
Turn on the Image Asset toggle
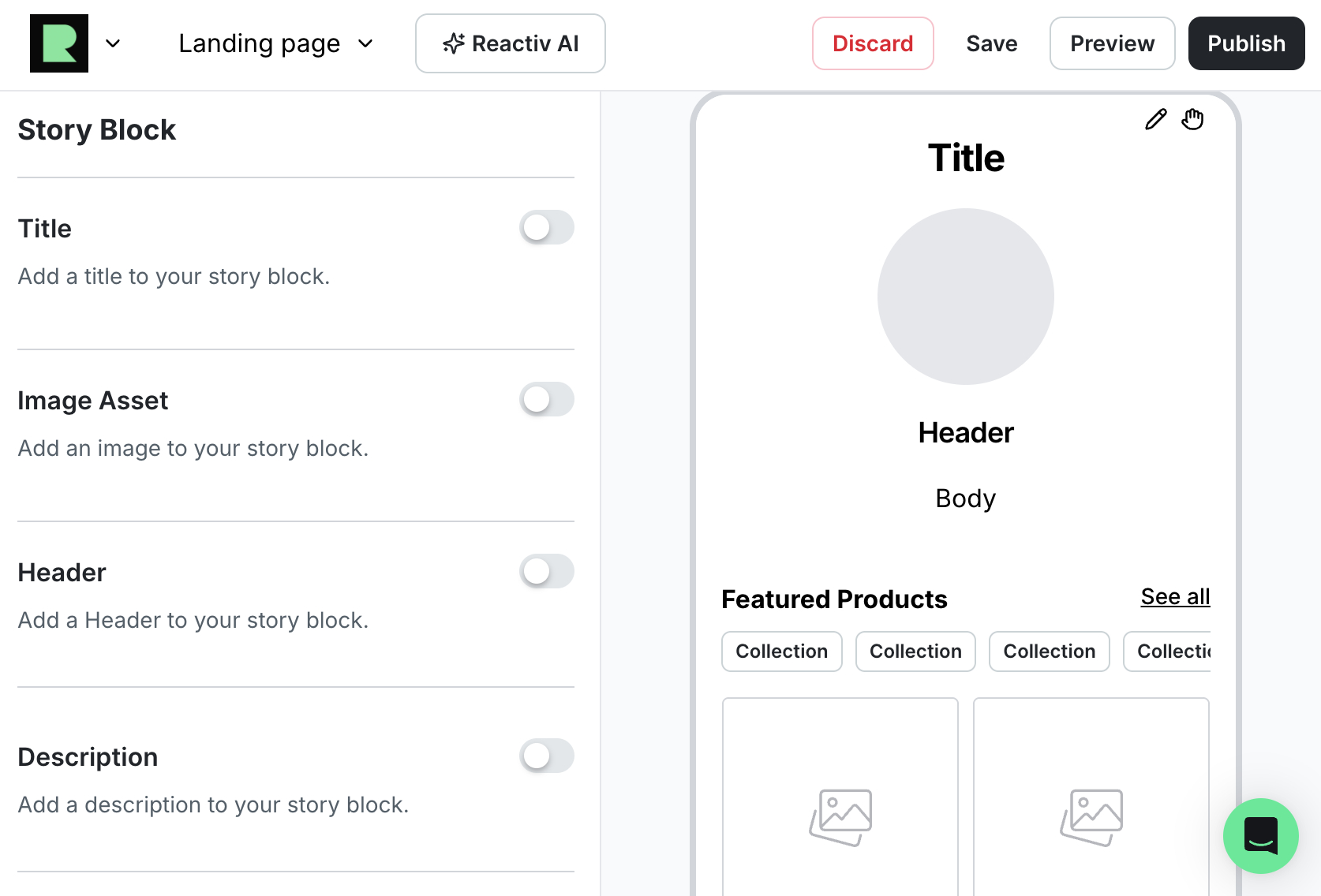[546, 400]
